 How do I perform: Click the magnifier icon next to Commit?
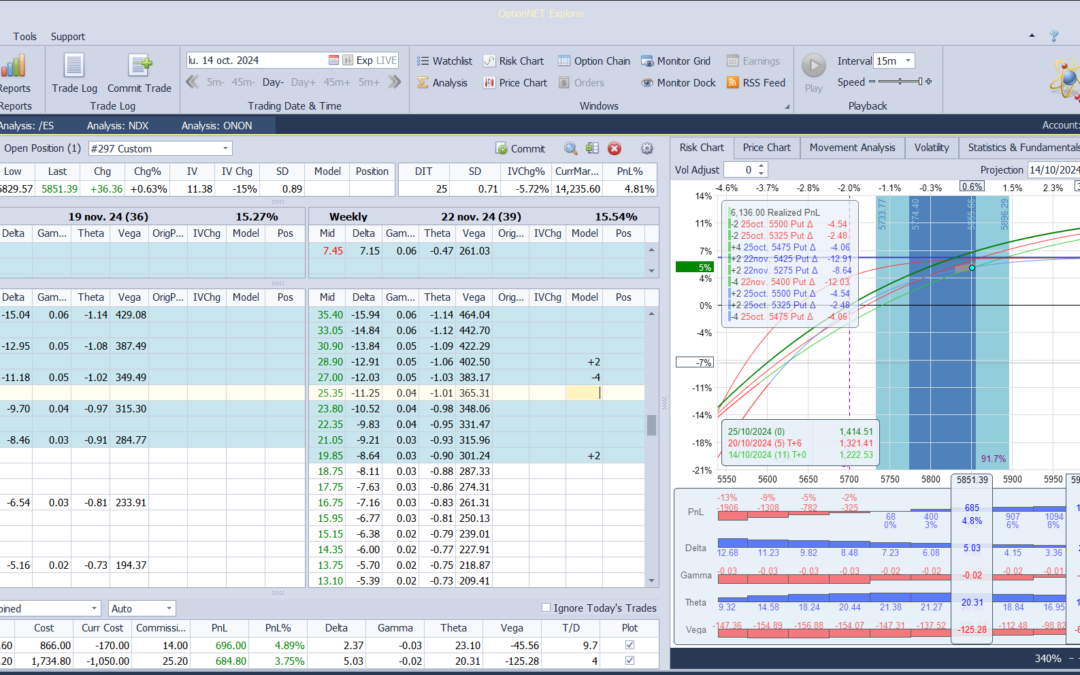(x=570, y=148)
